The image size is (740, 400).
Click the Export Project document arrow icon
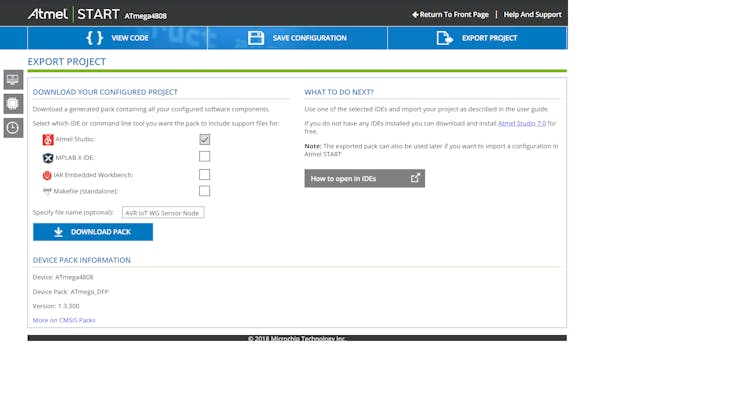coord(445,38)
